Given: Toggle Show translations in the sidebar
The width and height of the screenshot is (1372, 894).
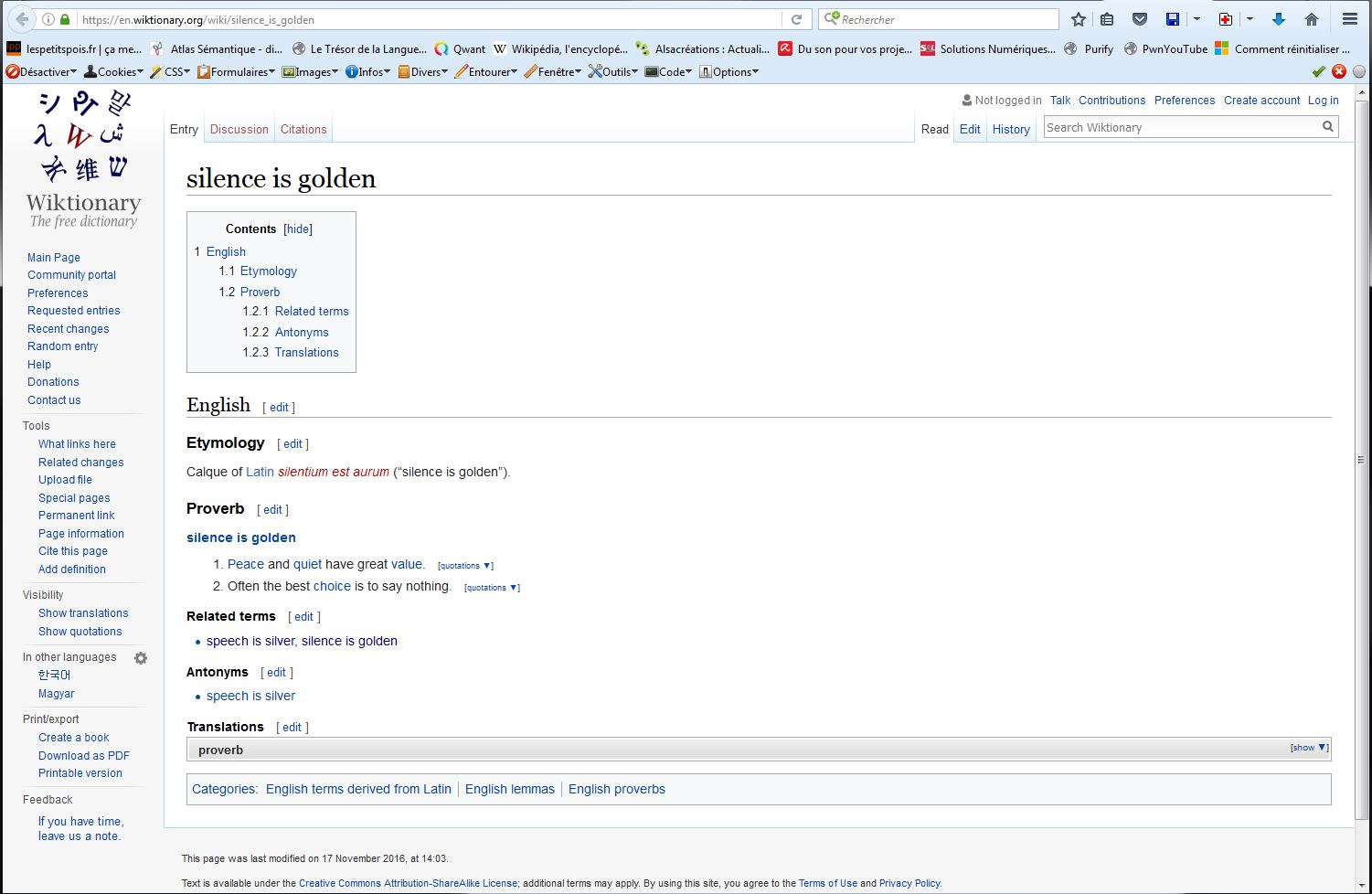Looking at the screenshot, I should point(83,613).
